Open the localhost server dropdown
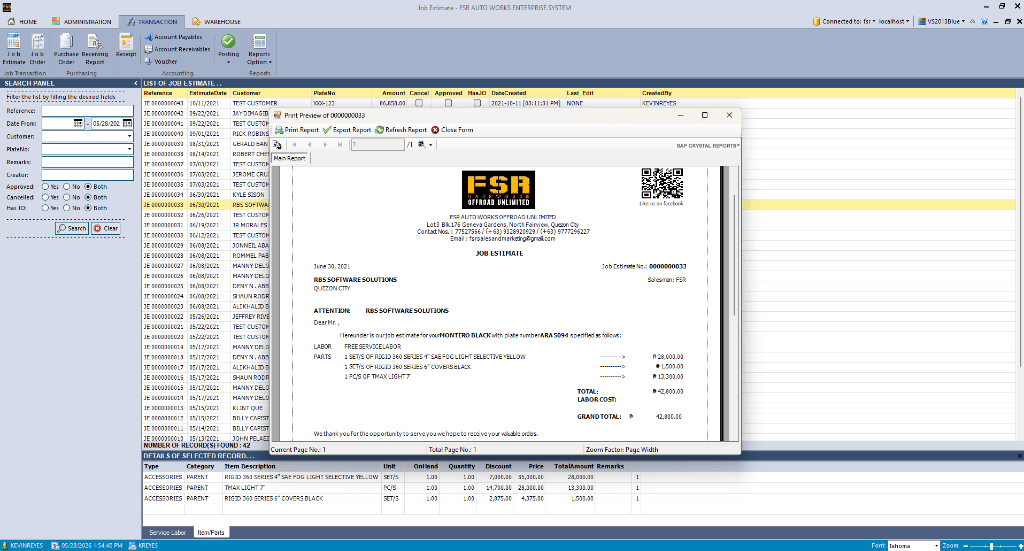1024x551 pixels. click(x=894, y=22)
